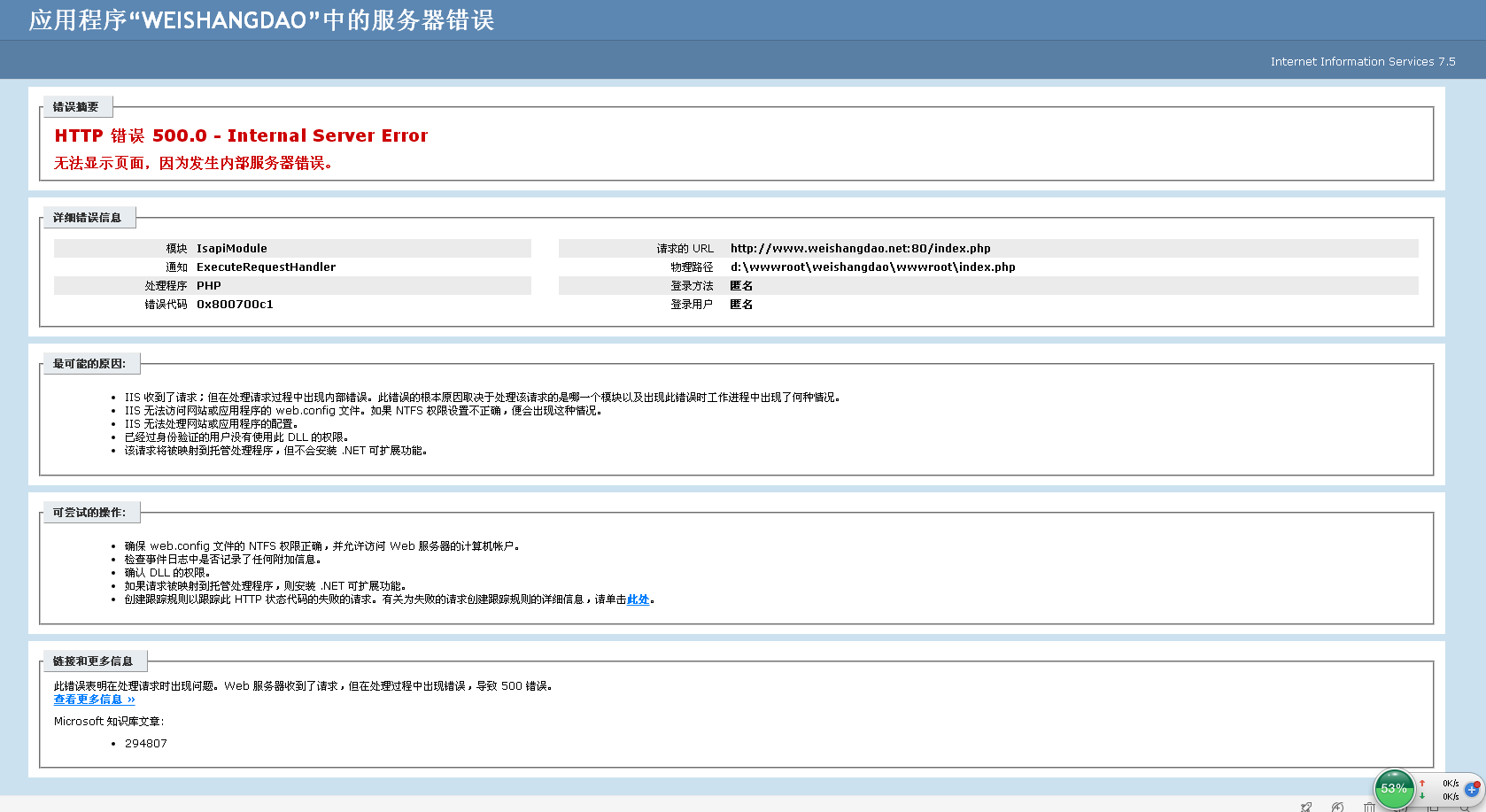Screen dimensions: 1486x812
Task: Click the circular icon beside the rocket
Action: [1337, 807]
